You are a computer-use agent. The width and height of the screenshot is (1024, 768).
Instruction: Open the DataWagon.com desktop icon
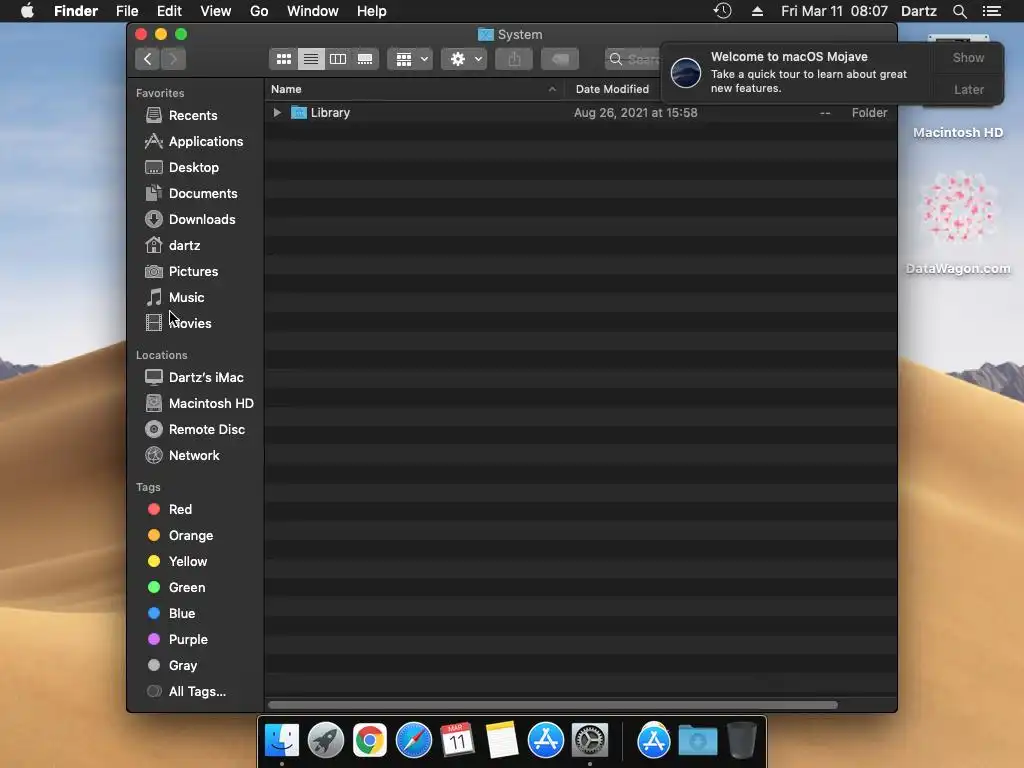[x=958, y=222]
